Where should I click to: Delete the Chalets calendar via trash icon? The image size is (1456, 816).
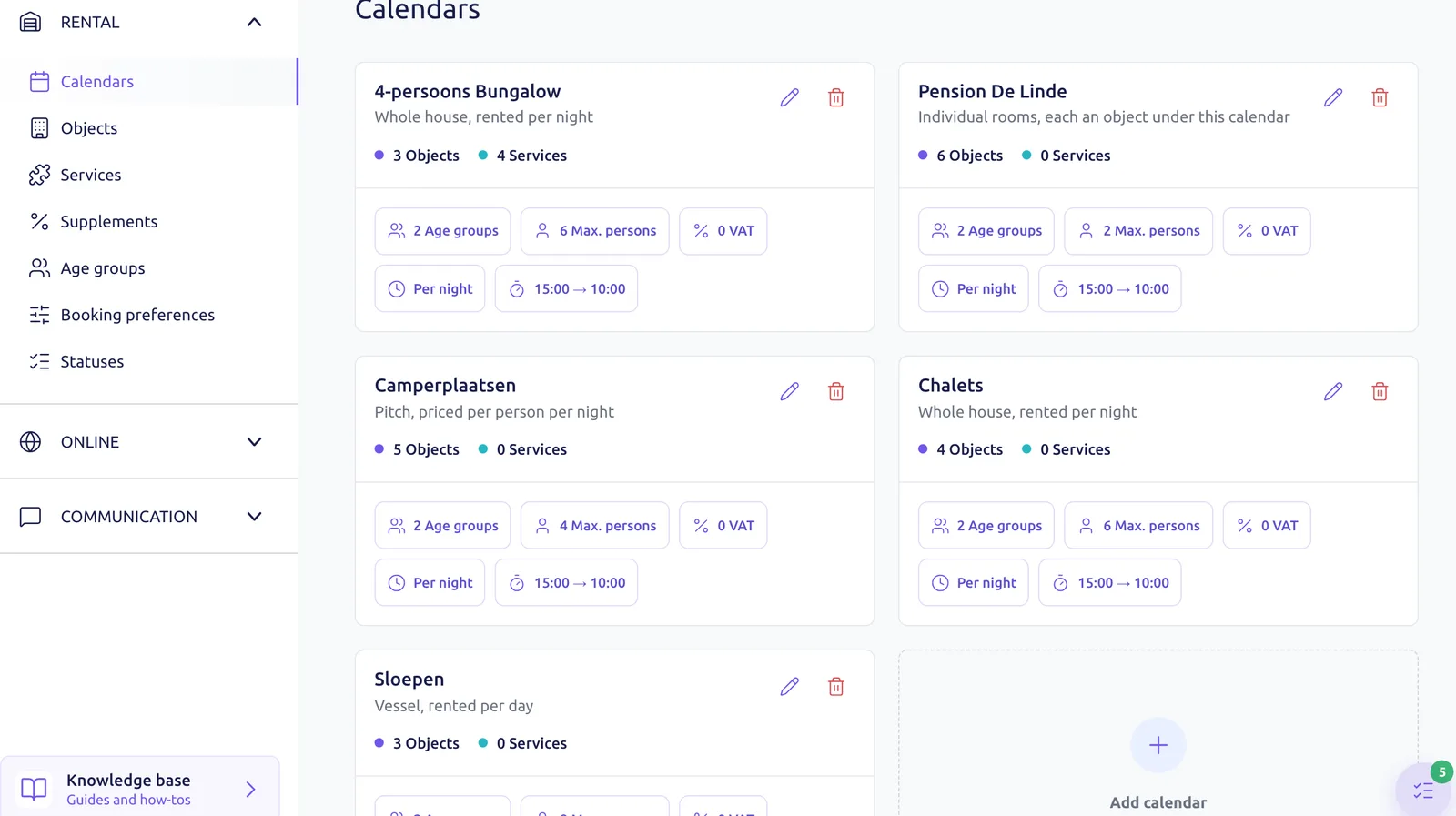point(1380,391)
